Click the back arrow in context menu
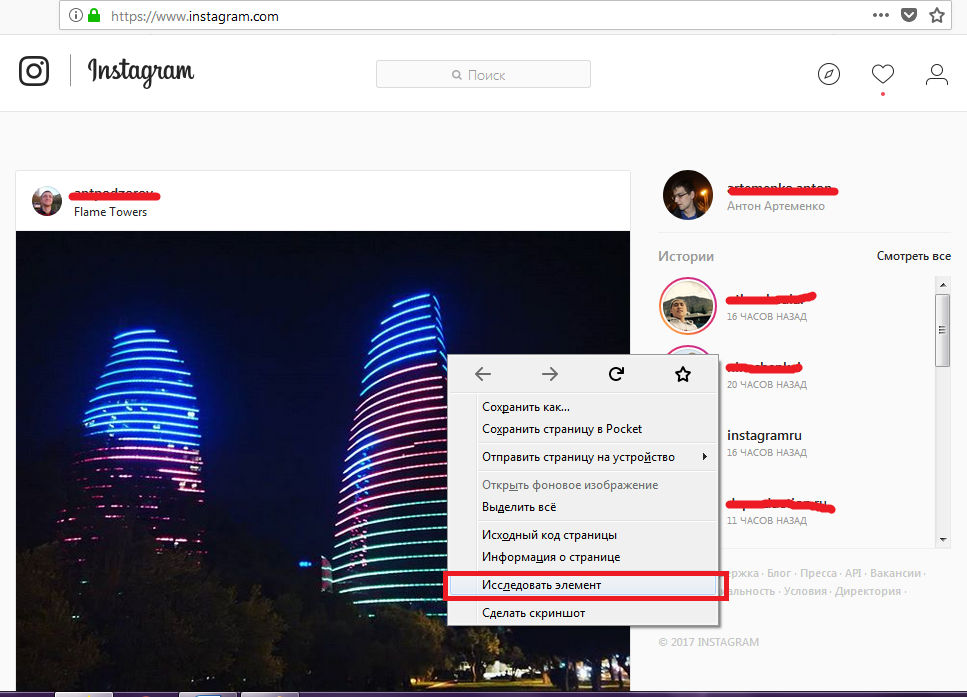This screenshot has height=697, width=967. 483,374
